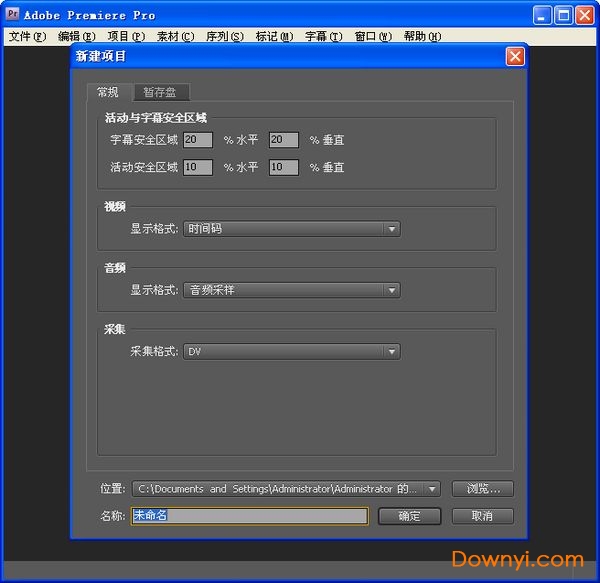The height and width of the screenshot is (583, 600).
Task: Click the 字幕安全区域 vertical percent field
Action: [x=284, y=140]
